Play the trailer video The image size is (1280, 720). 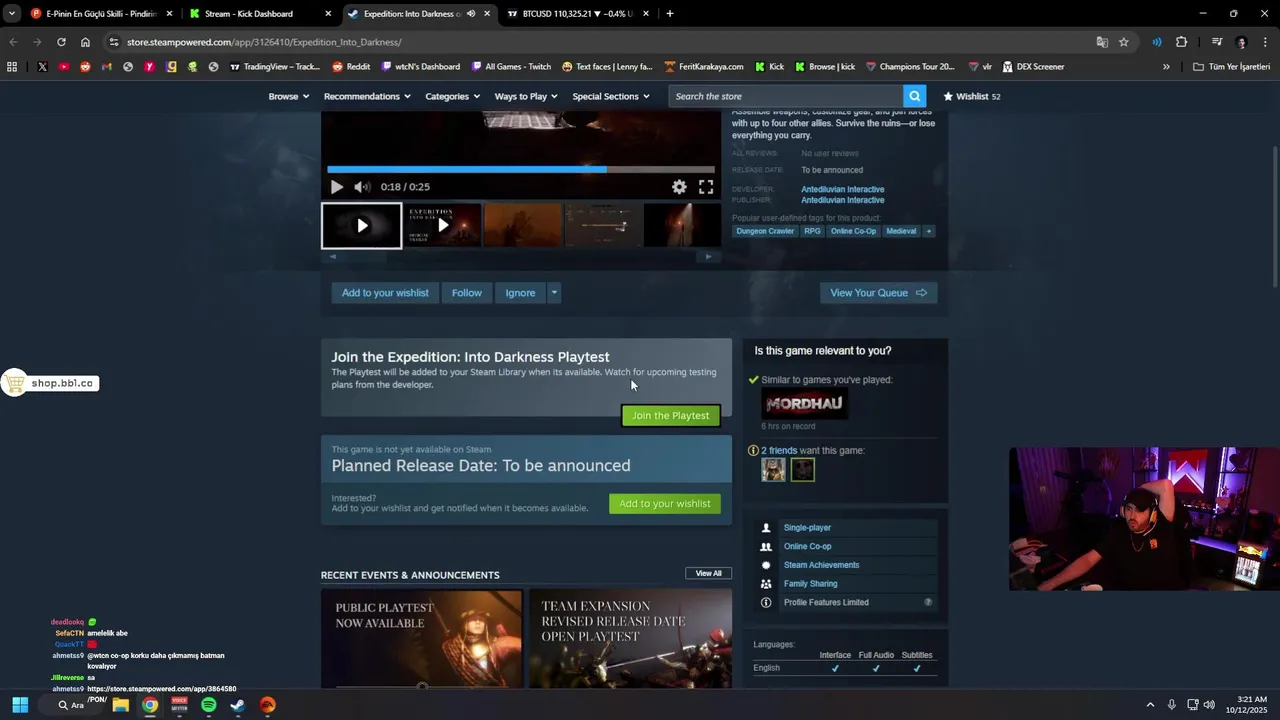click(336, 187)
